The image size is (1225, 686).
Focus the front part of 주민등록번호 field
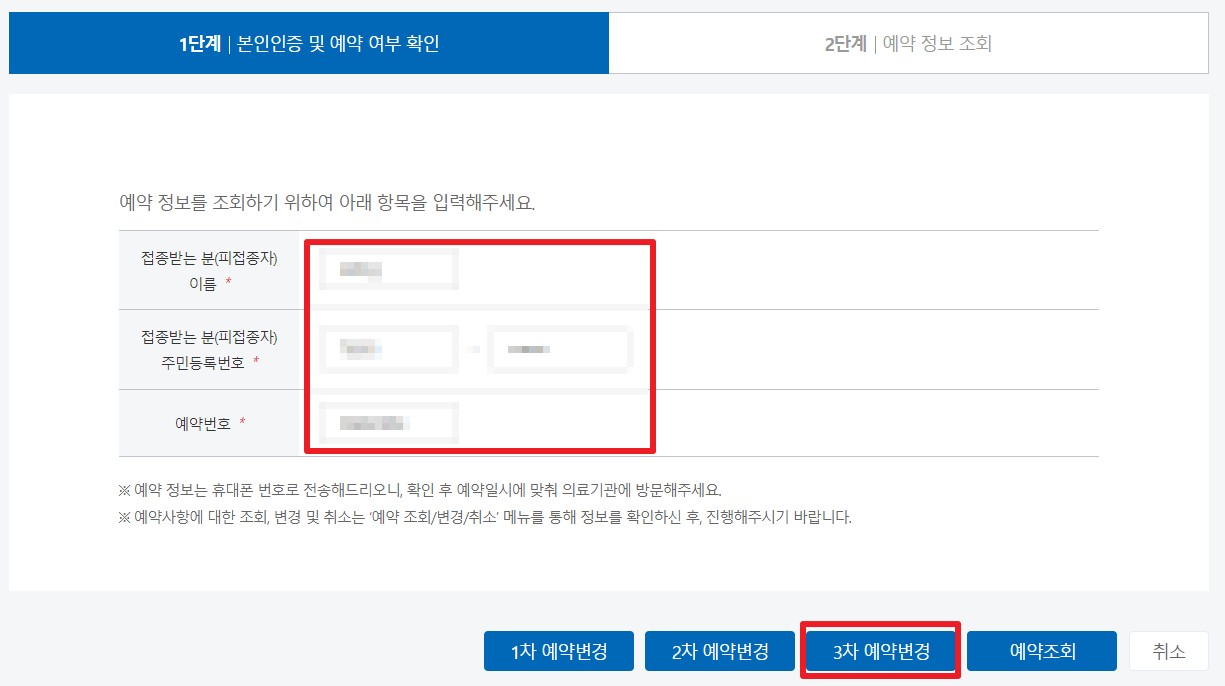pos(390,349)
